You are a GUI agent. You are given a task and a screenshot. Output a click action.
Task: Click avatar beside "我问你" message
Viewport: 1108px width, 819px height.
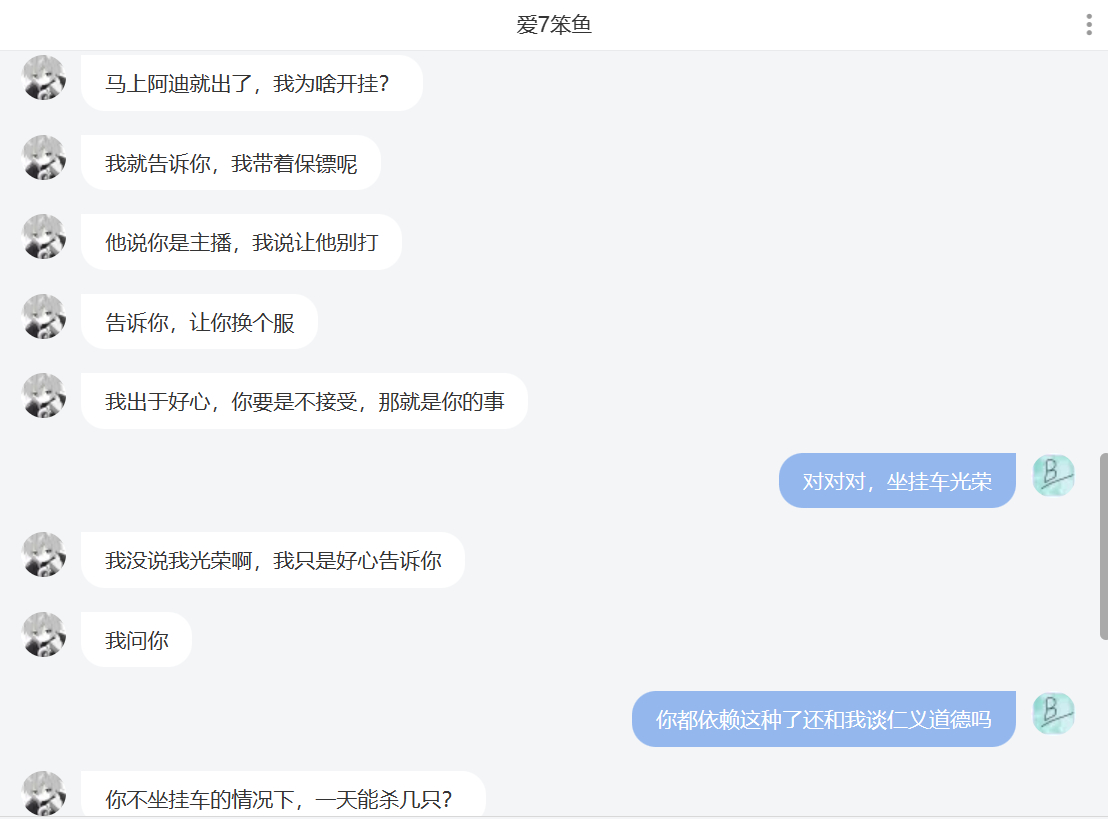click(x=44, y=634)
